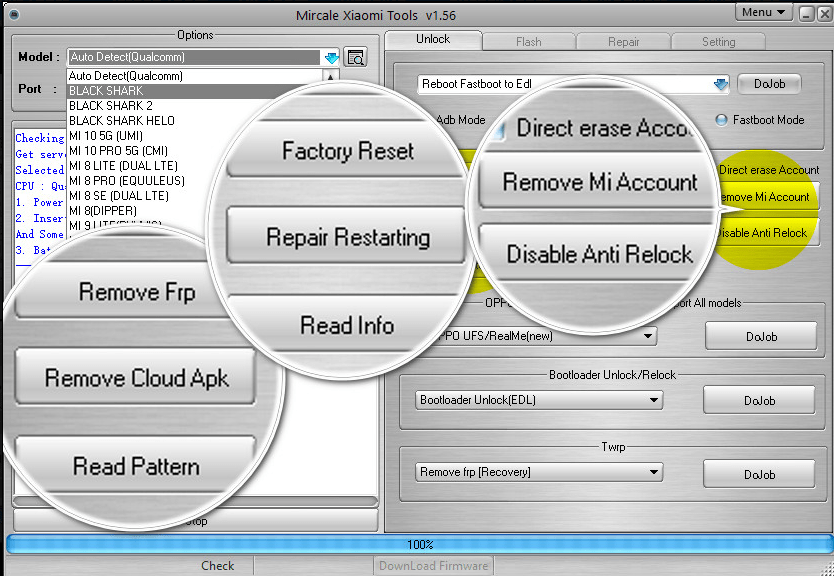This screenshot has width=834, height=576.
Task: Choose BLACK SHARK 2 in the model list
Action: tap(111, 106)
